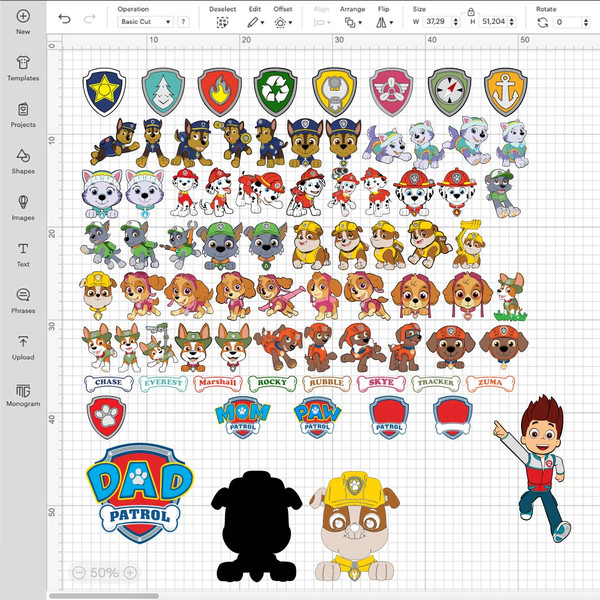The height and width of the screenshot is (600, 600).
Task: Select the PAW Patrol logo
Action: point(317,417)
